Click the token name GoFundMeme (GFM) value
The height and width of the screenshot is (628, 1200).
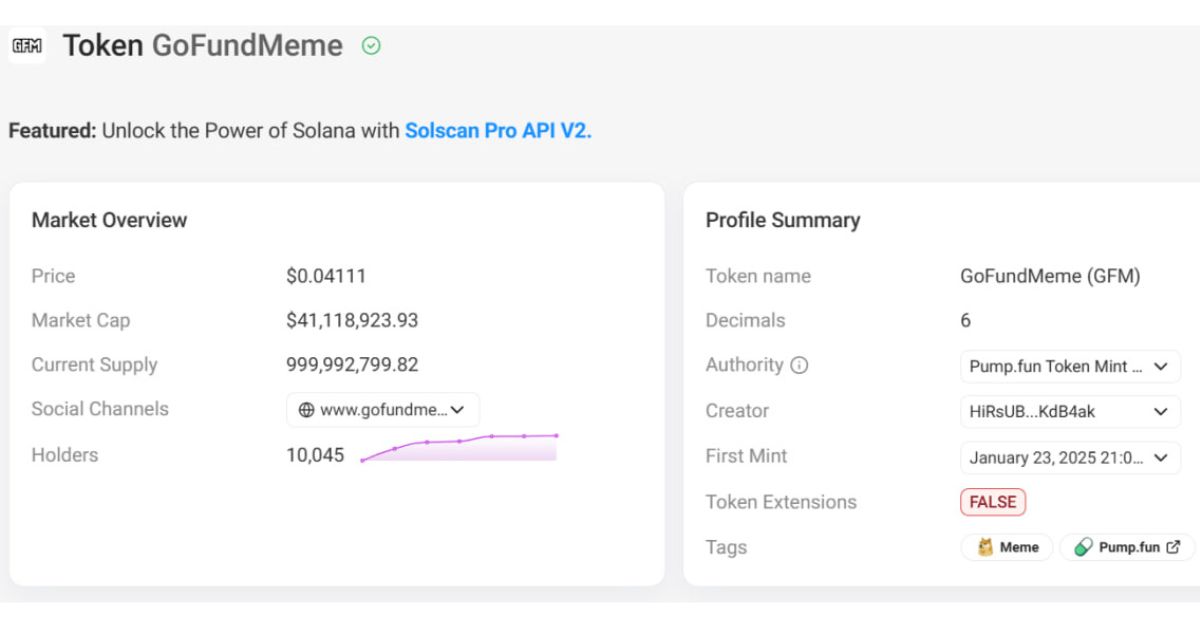(x=1050, y=276)
